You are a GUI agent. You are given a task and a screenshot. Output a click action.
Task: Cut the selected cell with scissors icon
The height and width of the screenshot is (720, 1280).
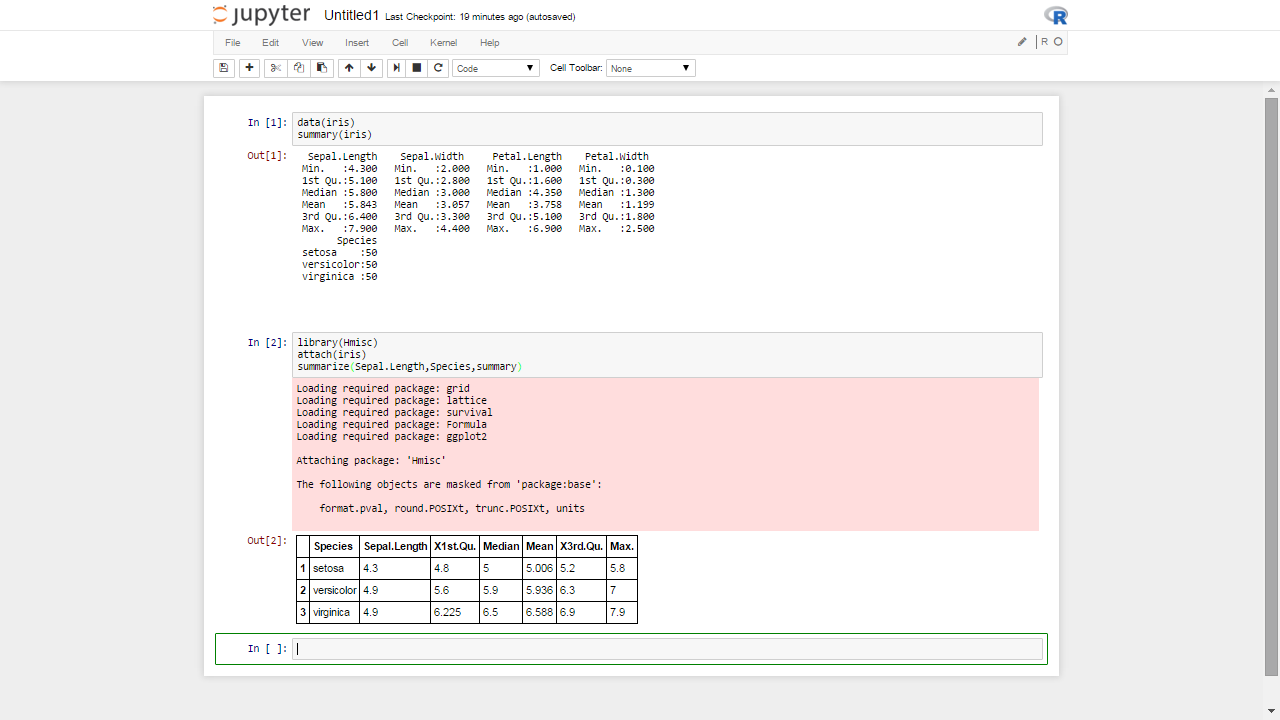[x=275, y=68]
